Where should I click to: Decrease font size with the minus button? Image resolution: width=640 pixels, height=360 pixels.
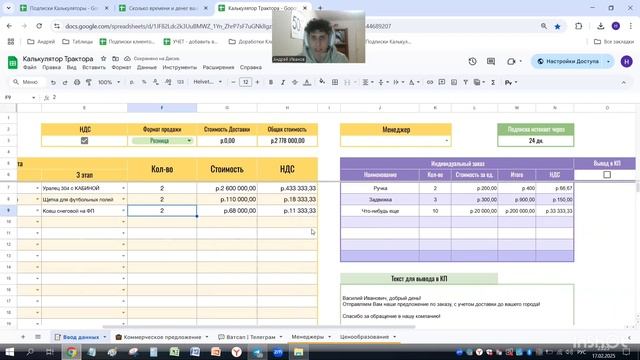pos(233,82)
